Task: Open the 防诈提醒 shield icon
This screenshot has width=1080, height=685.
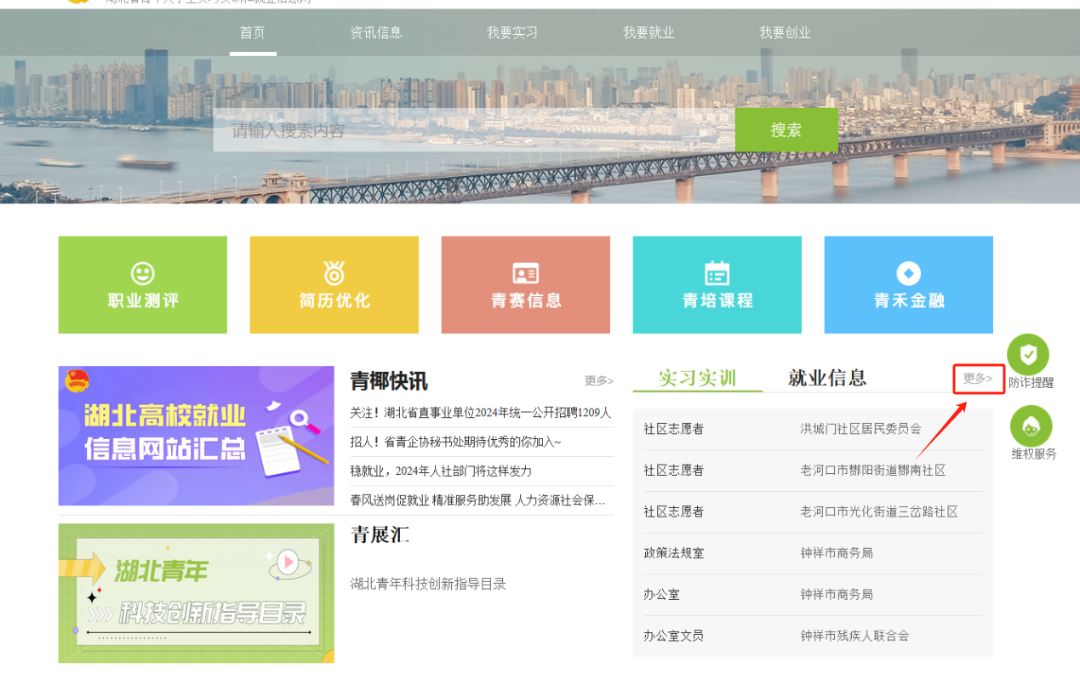Action: (1028, 355)
